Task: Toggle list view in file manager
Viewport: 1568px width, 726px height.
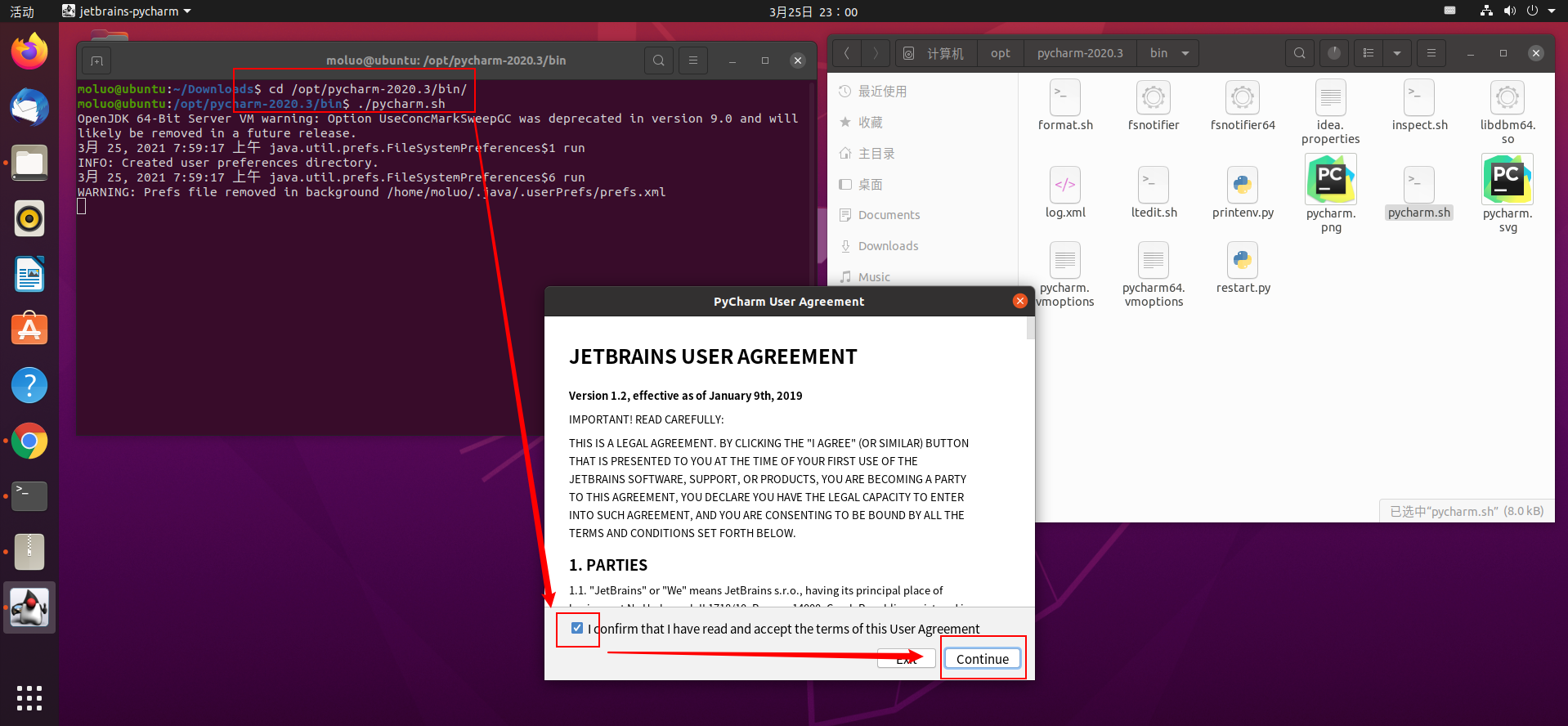Action: pos(1369,53)
